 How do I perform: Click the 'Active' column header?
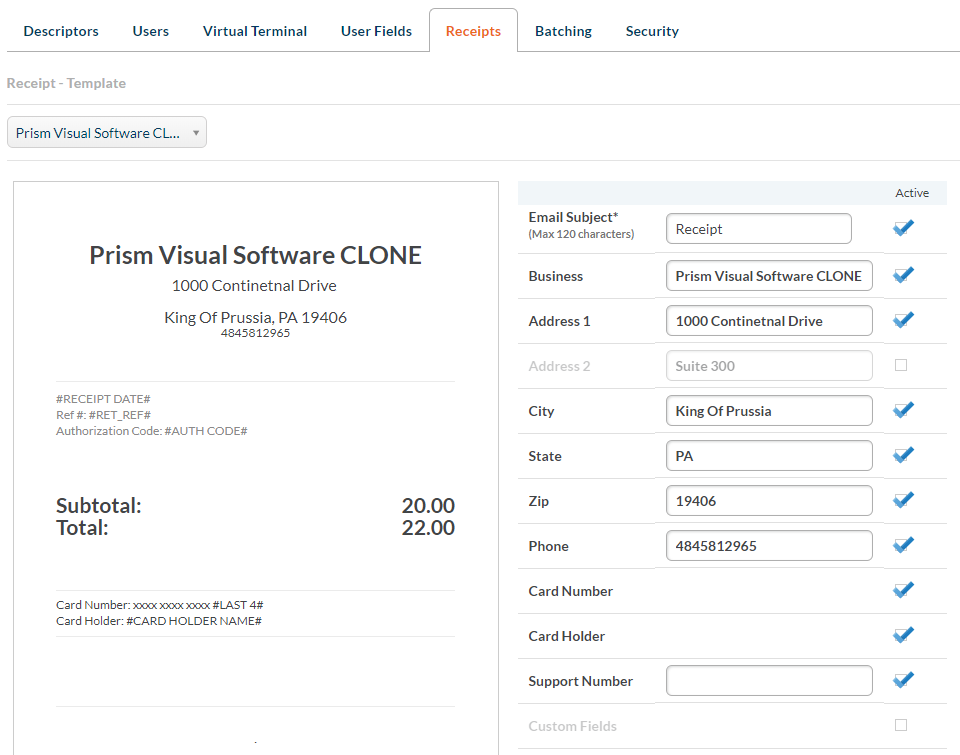coord(912,193)
